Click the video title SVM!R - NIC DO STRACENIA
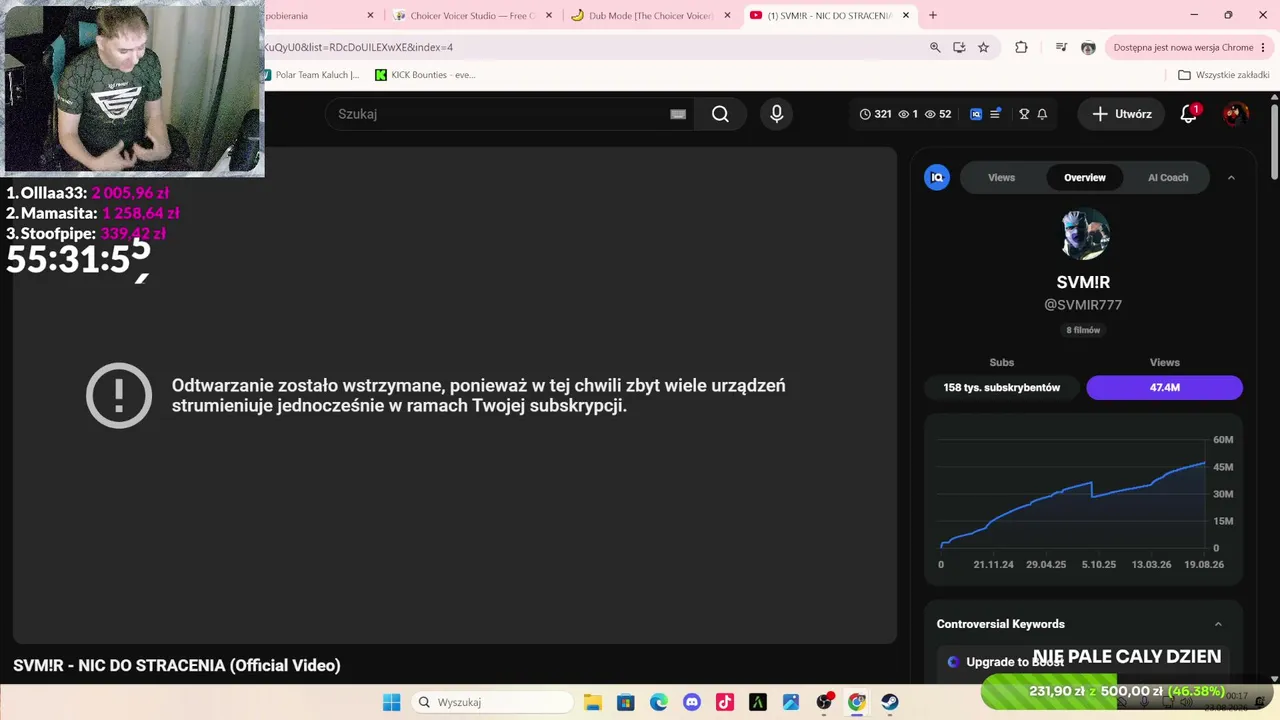 click(x=177, y=665)
